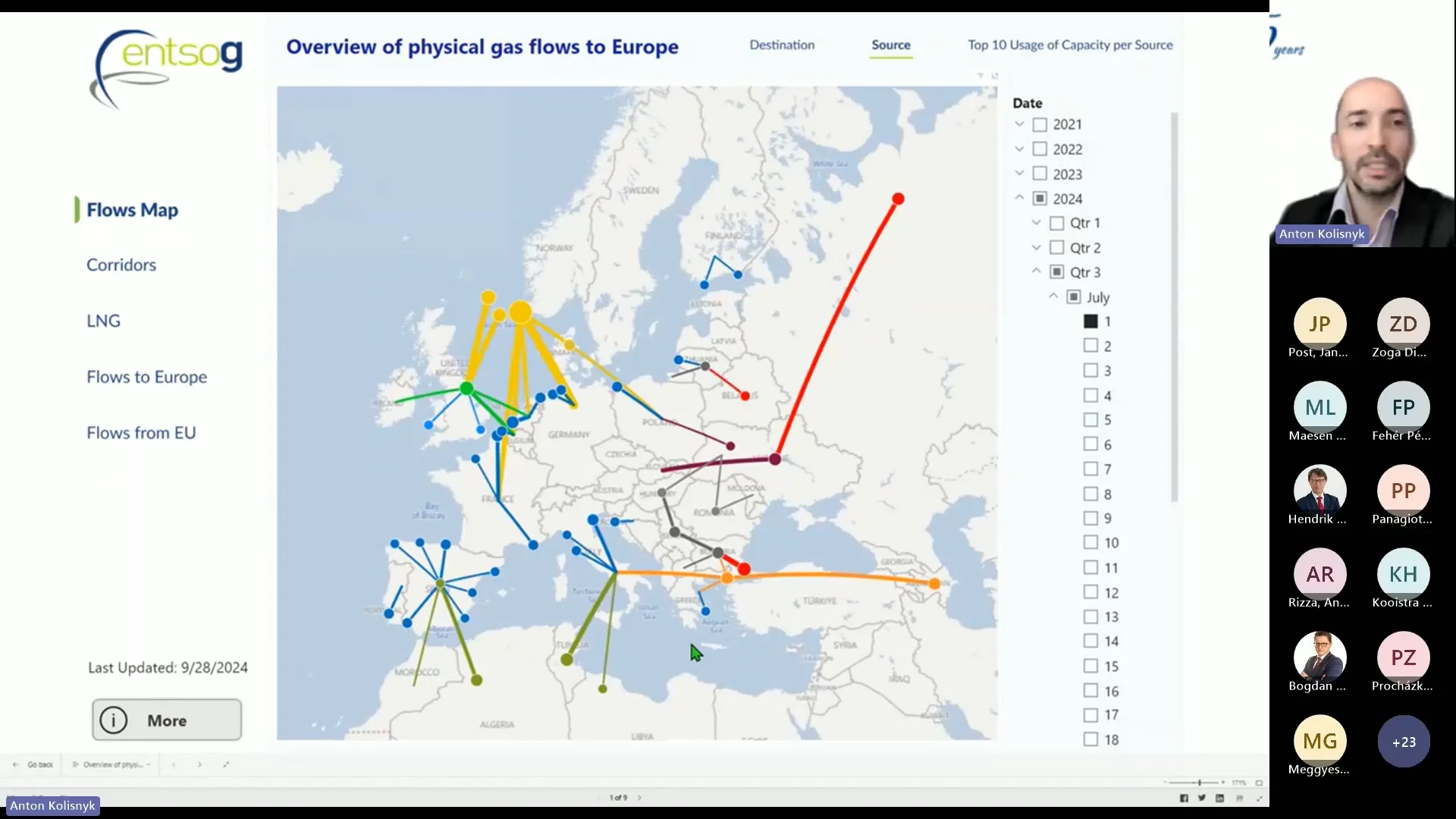Switch to the Destination tab

[x=782, y=45]
